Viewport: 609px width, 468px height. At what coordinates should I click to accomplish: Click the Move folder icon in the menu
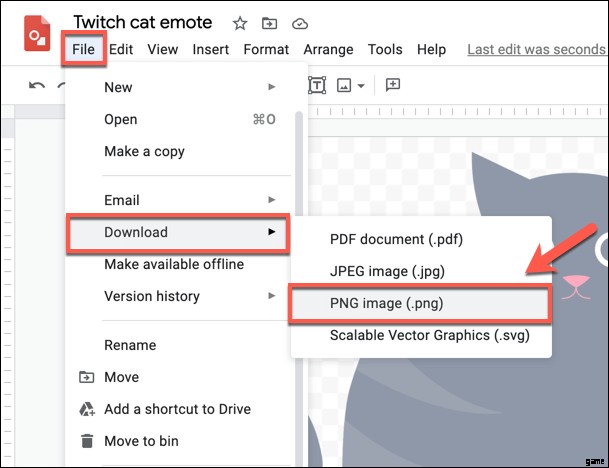(86, 377)
